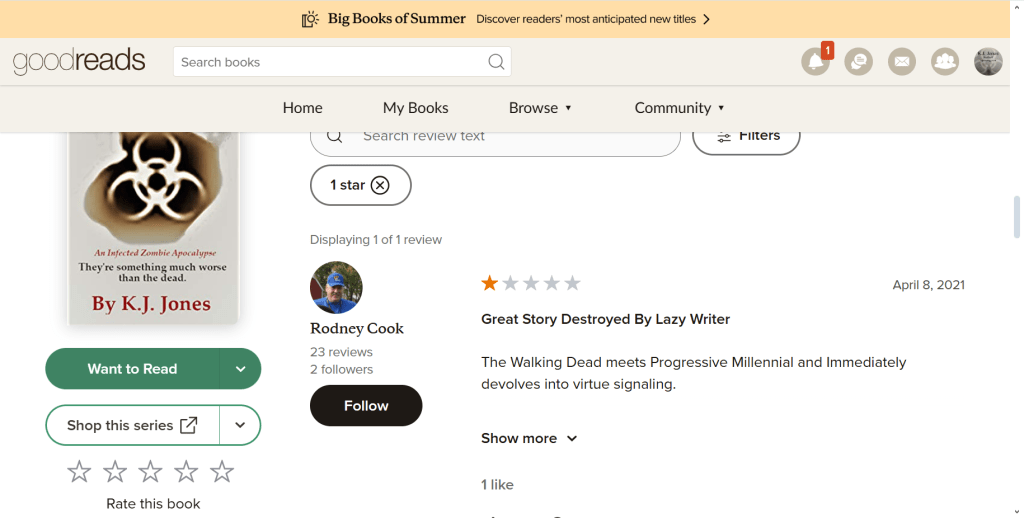The image size is (1024, 518).
Task: Expand the Shop this series dropdown arrow
Action: 240,425
